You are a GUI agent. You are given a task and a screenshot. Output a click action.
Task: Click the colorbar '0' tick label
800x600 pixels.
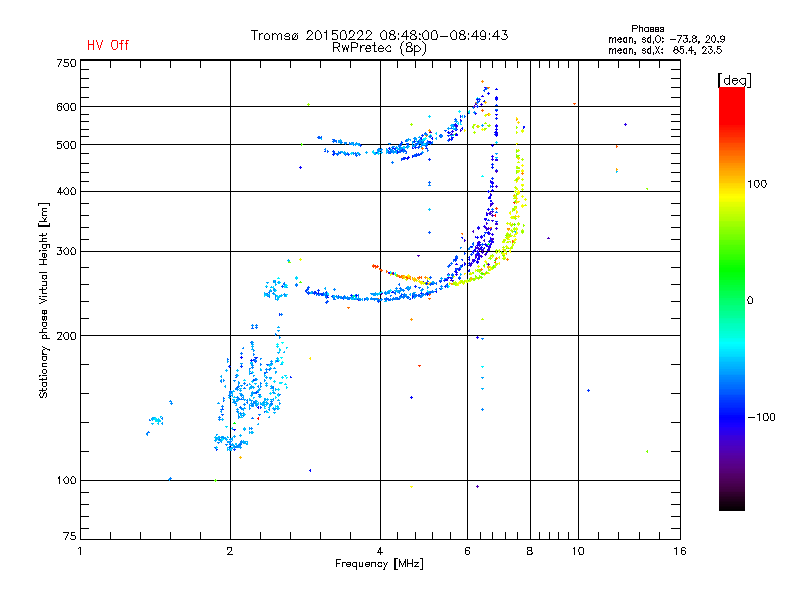click(x=749, y=301)
